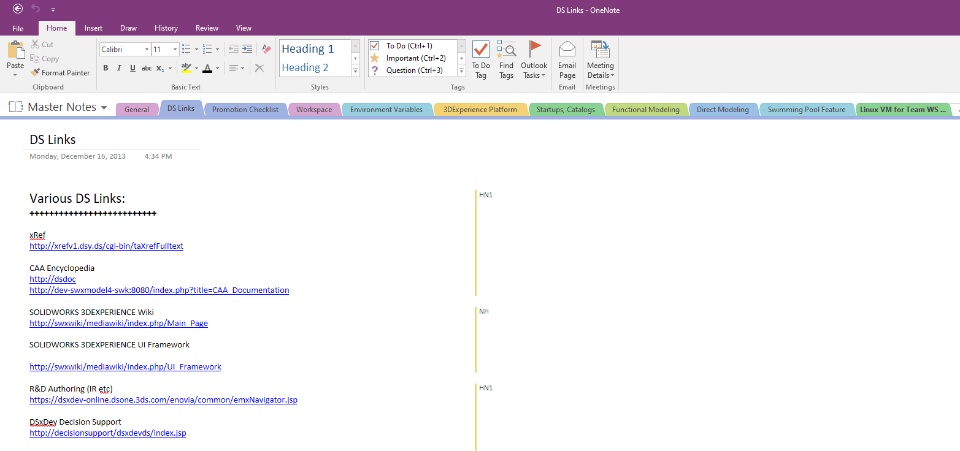Screen dimensions: 960x451
Task: Open the customize quick access toolbar arrow
Action: [x=53, y=9]
